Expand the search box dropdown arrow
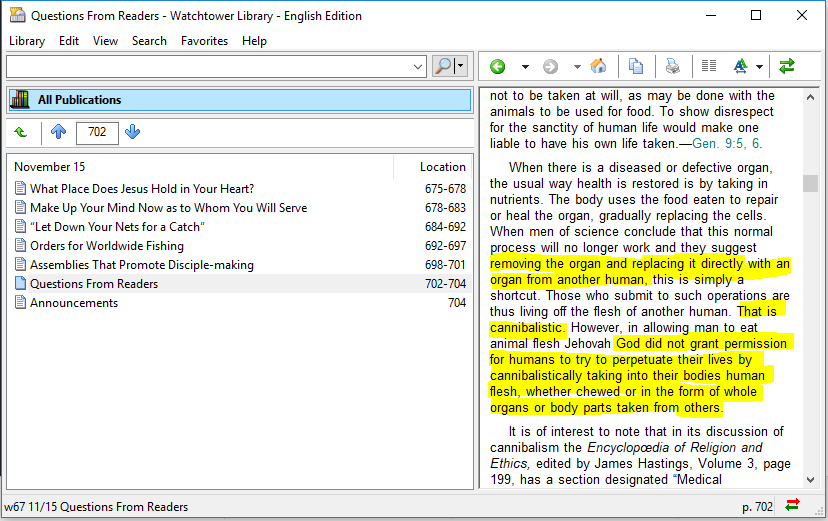This screenshot has height=521, width=828. (x=419, y=67)
